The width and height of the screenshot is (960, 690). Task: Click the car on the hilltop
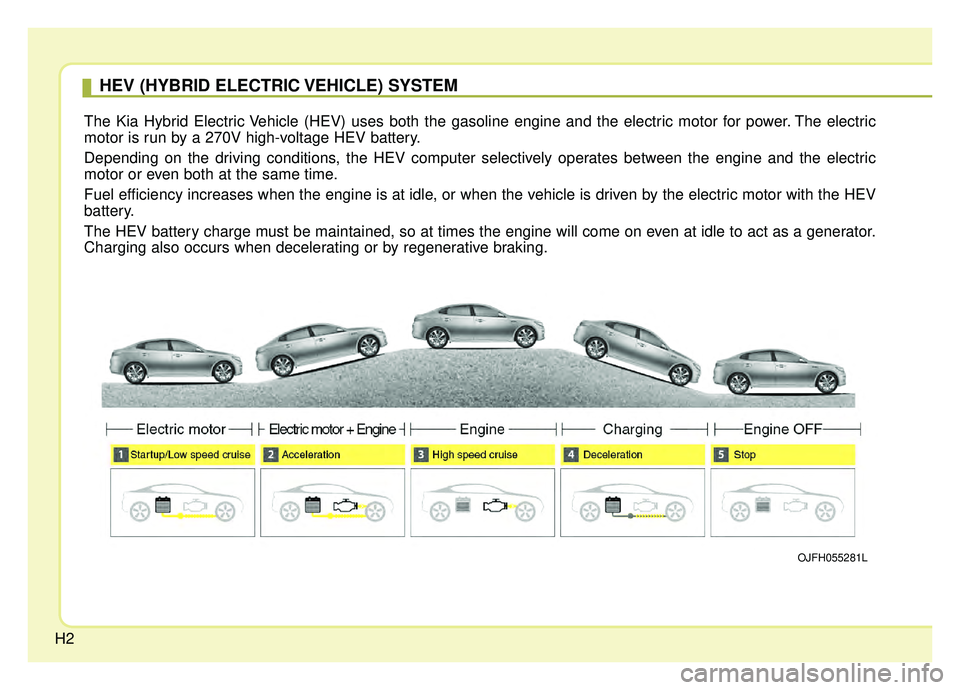pos(478,325)
